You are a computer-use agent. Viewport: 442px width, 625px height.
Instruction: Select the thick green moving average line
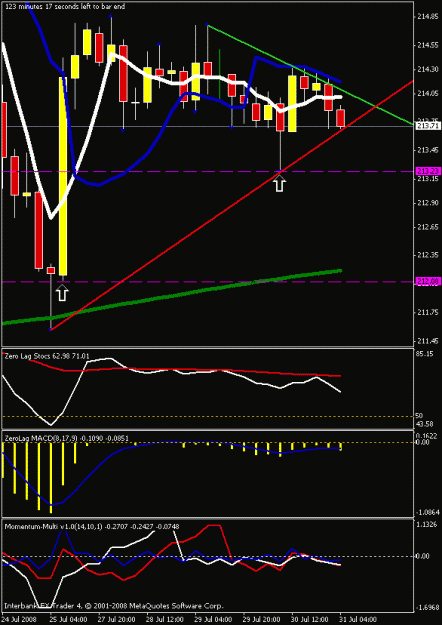tap(172, 297)
